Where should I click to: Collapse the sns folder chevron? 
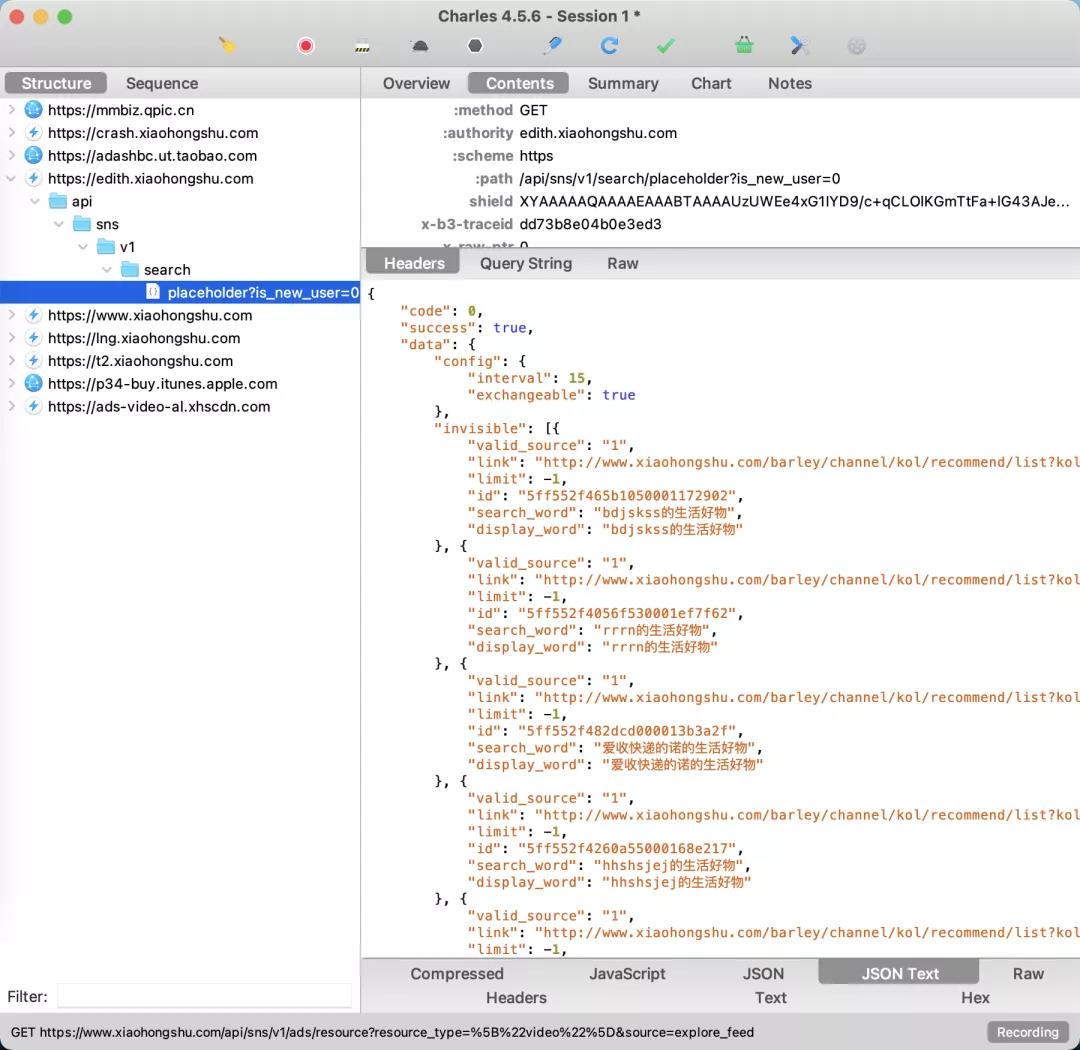59,224
